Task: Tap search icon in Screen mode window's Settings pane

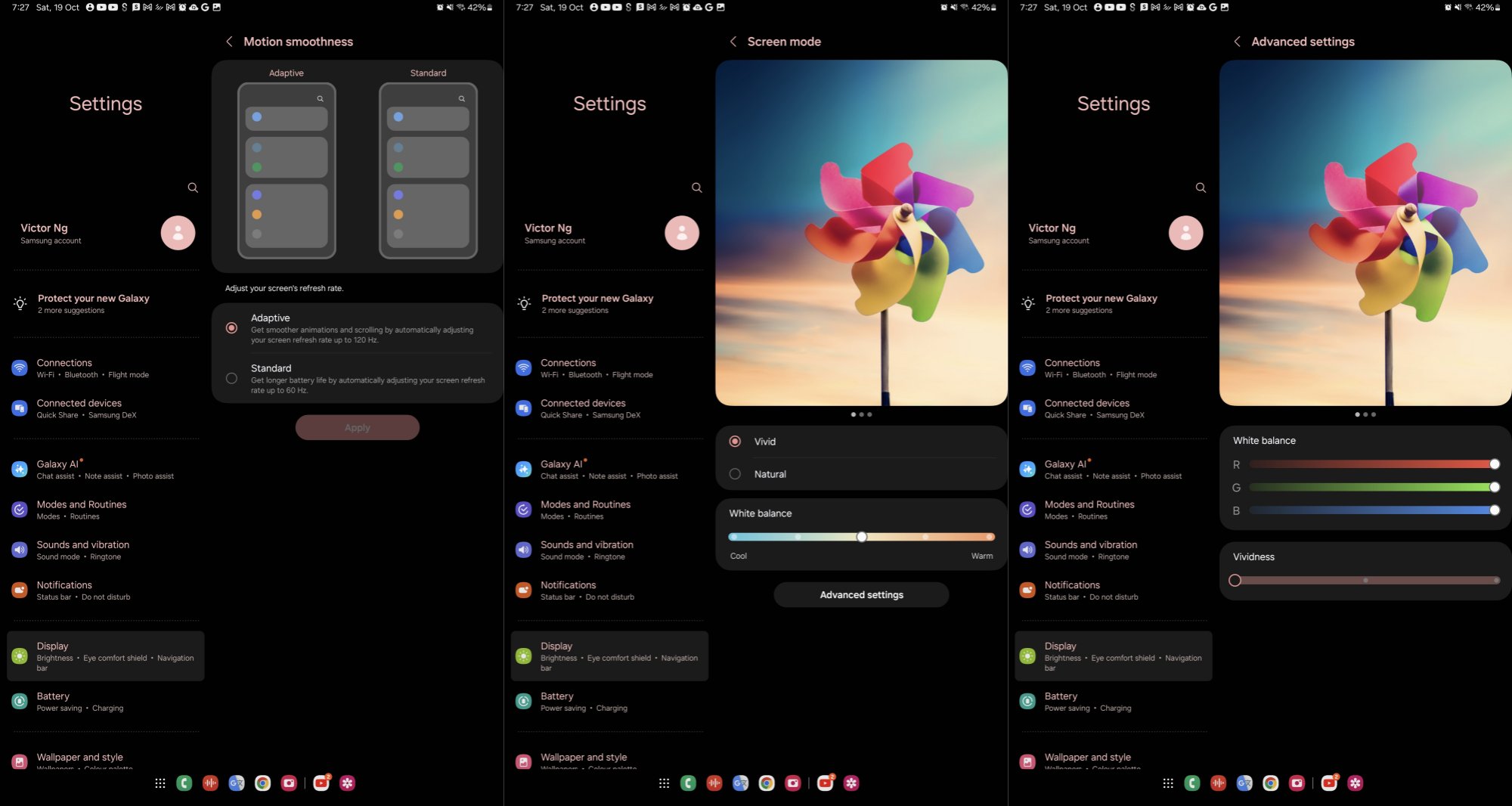Action: click(x=697, y=188)
